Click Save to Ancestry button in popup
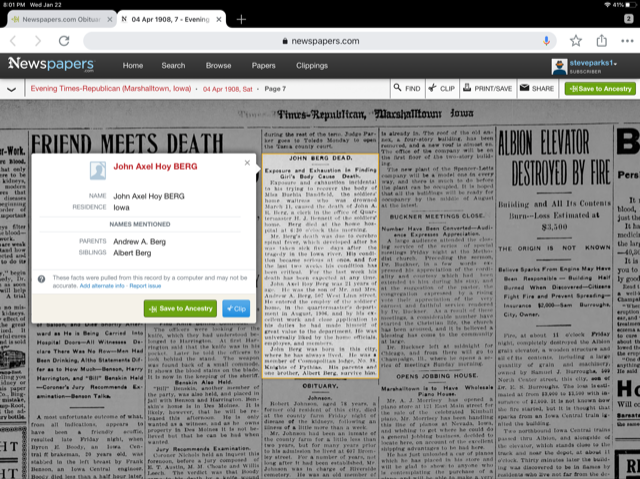This screenshot has height=479, width=640. 180,308
